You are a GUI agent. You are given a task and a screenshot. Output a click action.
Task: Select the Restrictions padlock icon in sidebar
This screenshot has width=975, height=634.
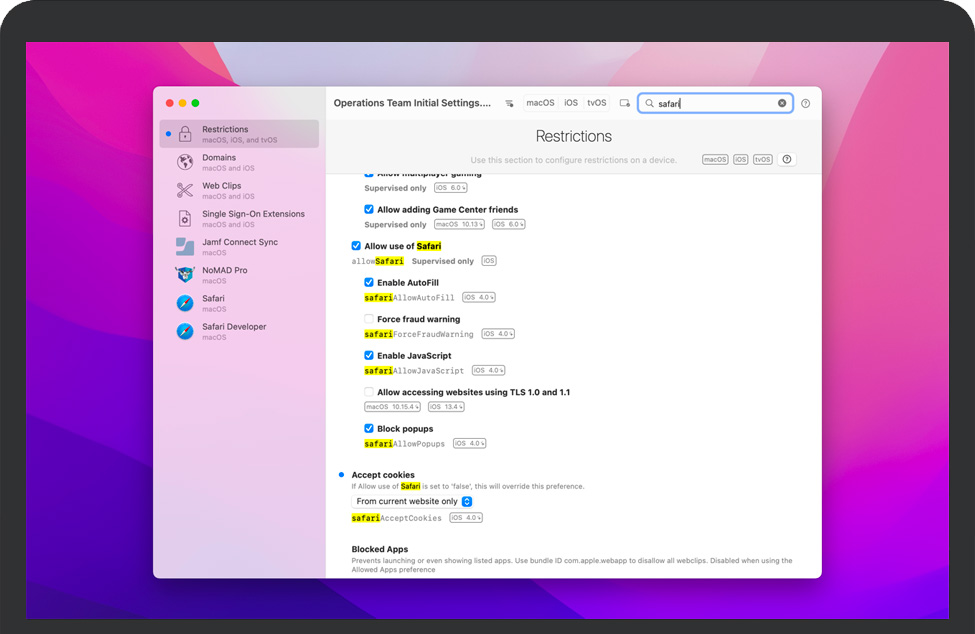click(185, 134)
